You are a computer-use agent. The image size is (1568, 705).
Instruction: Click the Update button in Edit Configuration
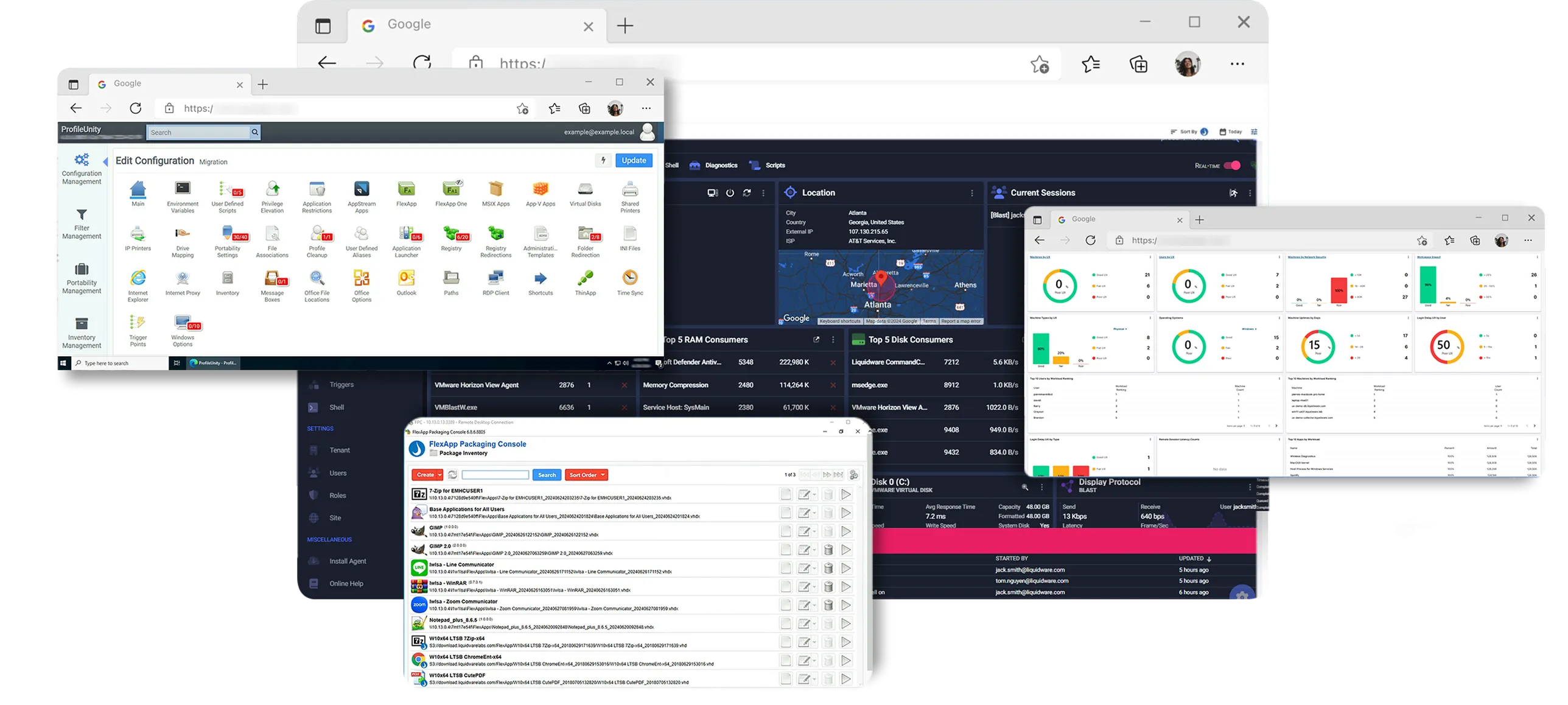[634, 161]
